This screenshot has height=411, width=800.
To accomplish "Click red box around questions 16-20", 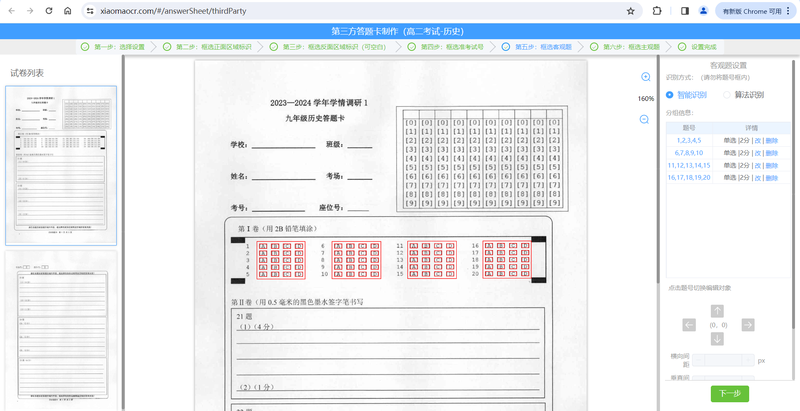I will 507,260.
